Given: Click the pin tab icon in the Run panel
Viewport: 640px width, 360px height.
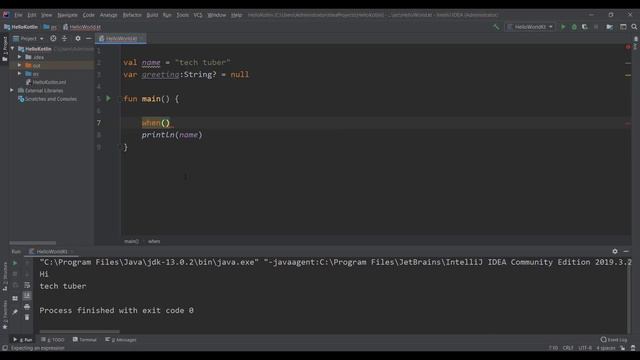Looking at the screenshot, I should 15,312.
